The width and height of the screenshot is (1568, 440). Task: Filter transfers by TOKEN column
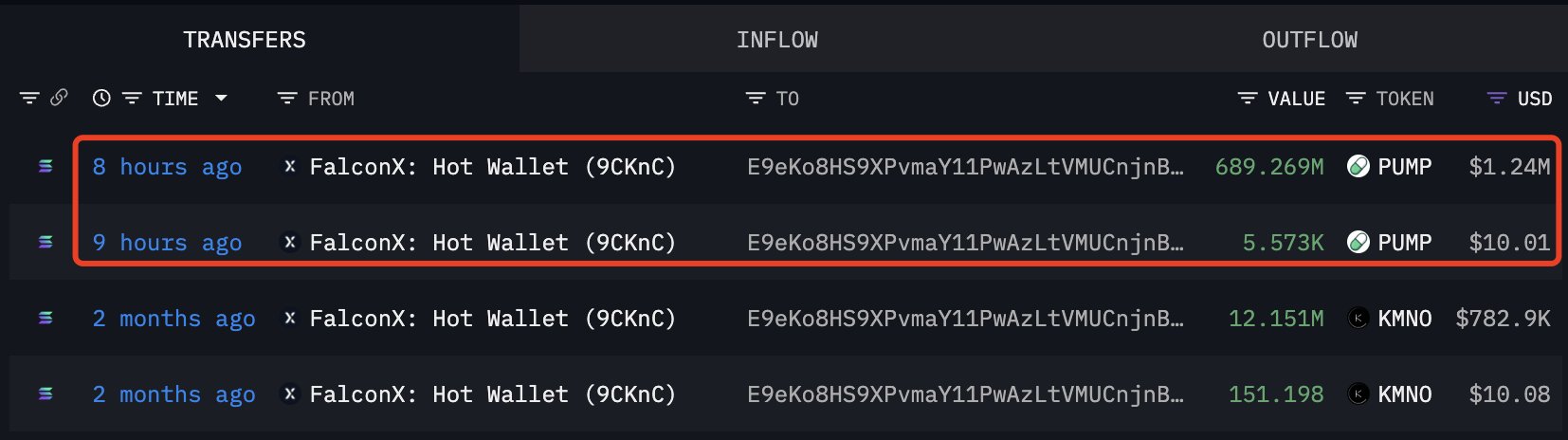(x=1356, y=99)
